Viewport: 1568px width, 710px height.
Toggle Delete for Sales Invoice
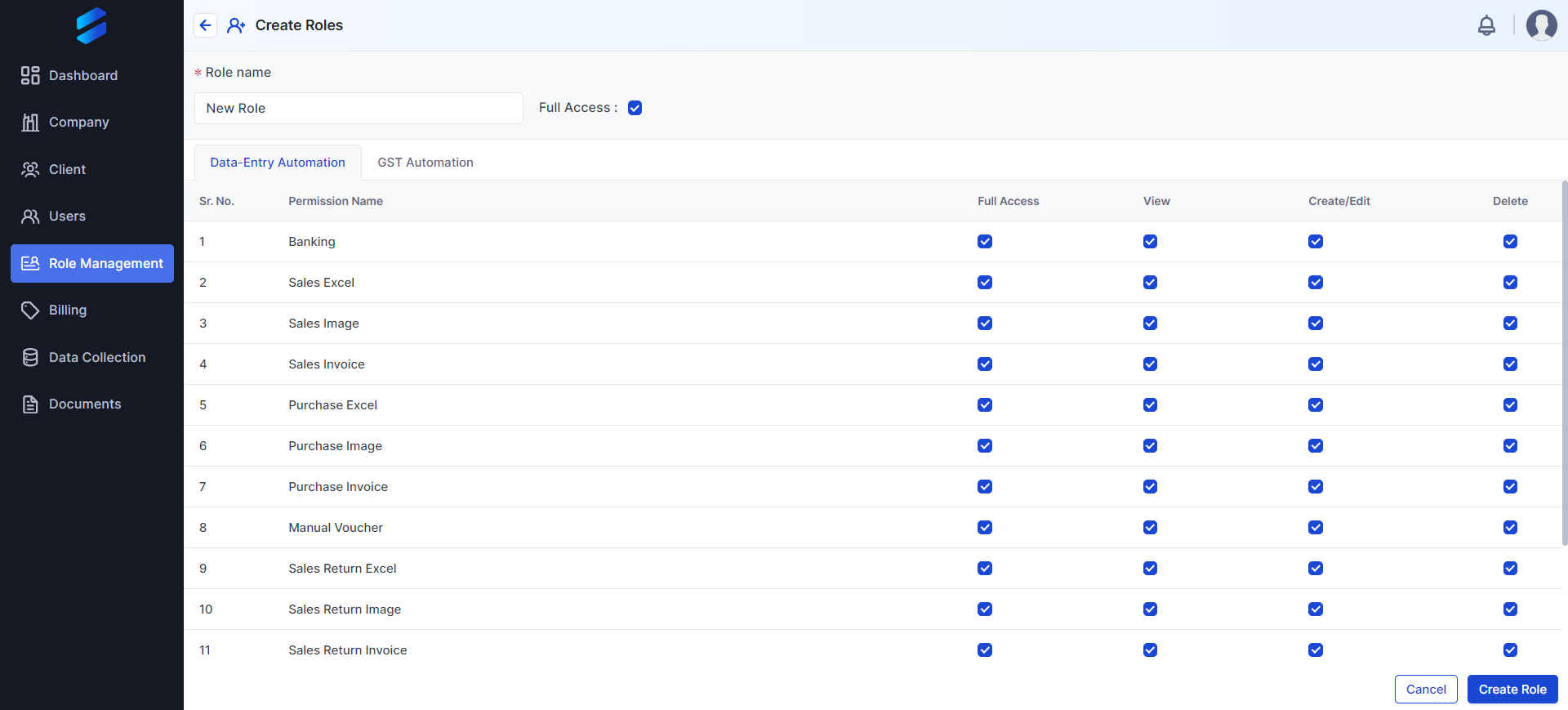click(x=1510, y=364)
